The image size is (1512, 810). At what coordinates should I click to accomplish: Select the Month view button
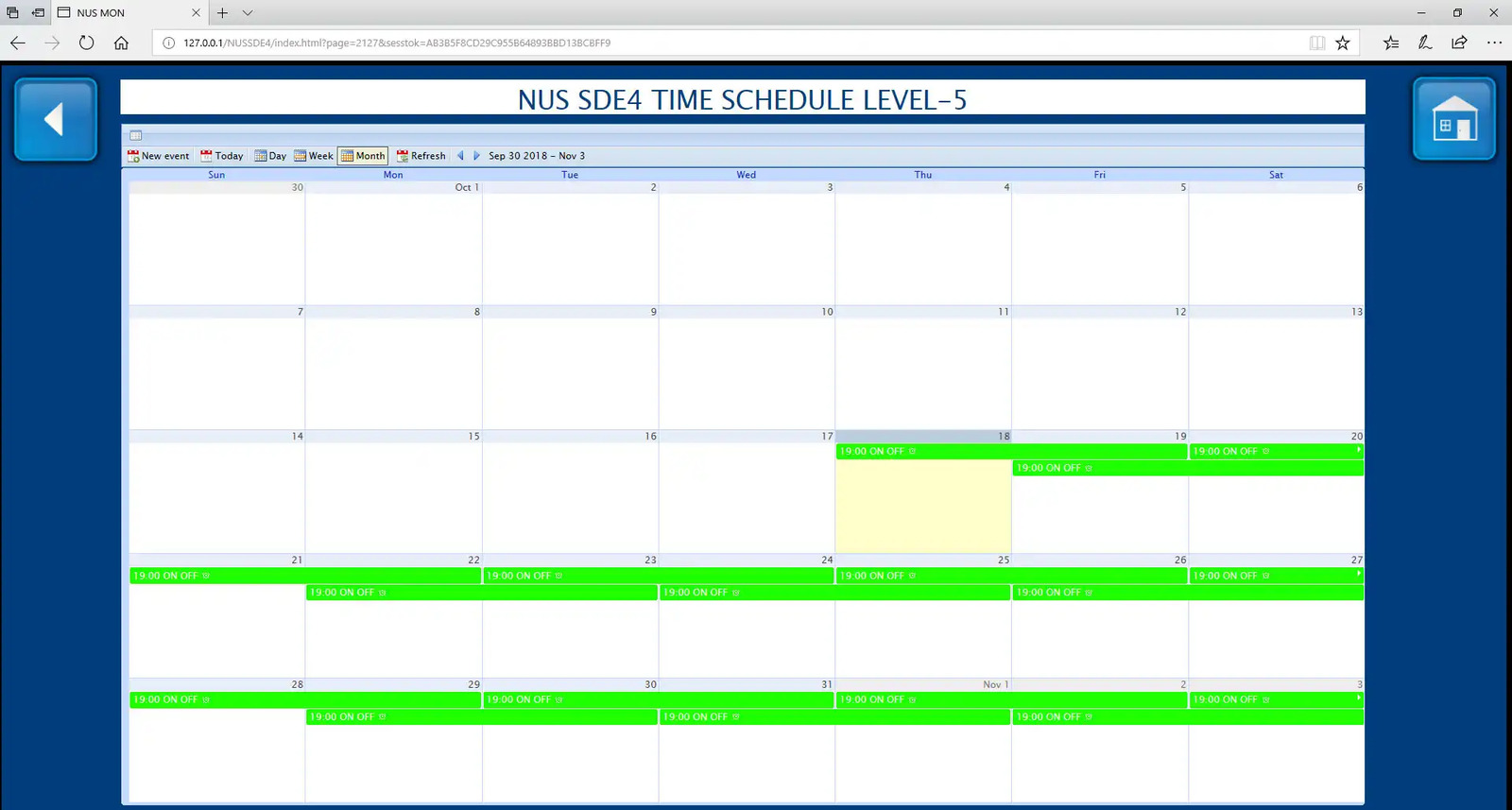[363, 156]
